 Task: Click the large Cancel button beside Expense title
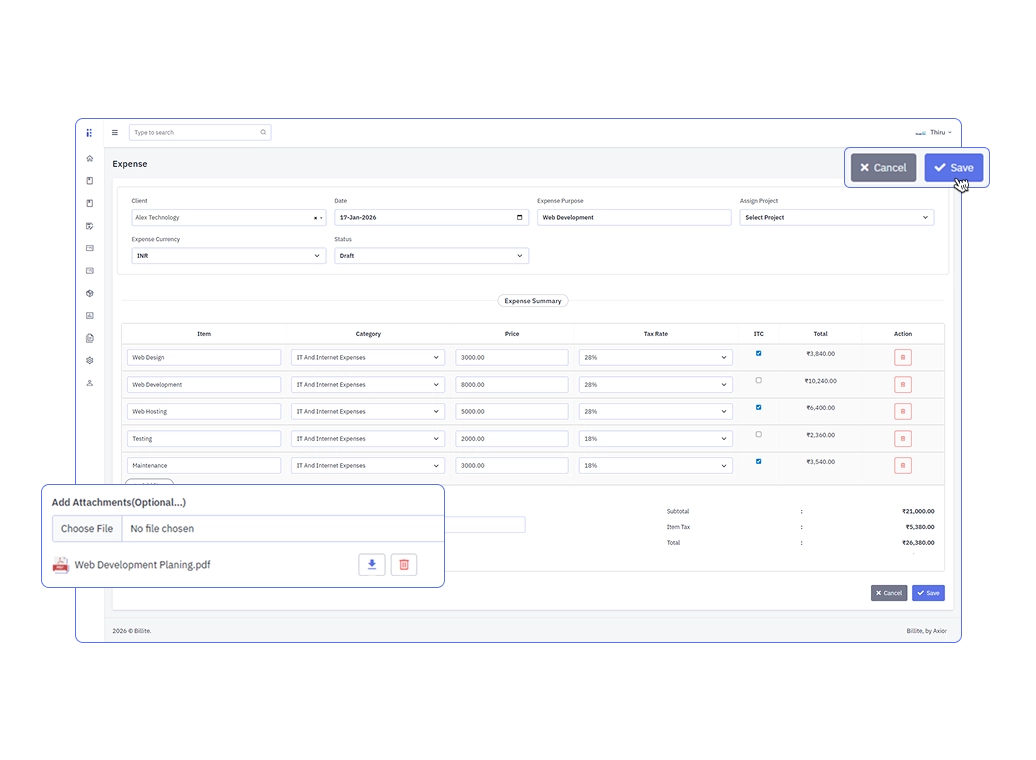coord(883,168)
